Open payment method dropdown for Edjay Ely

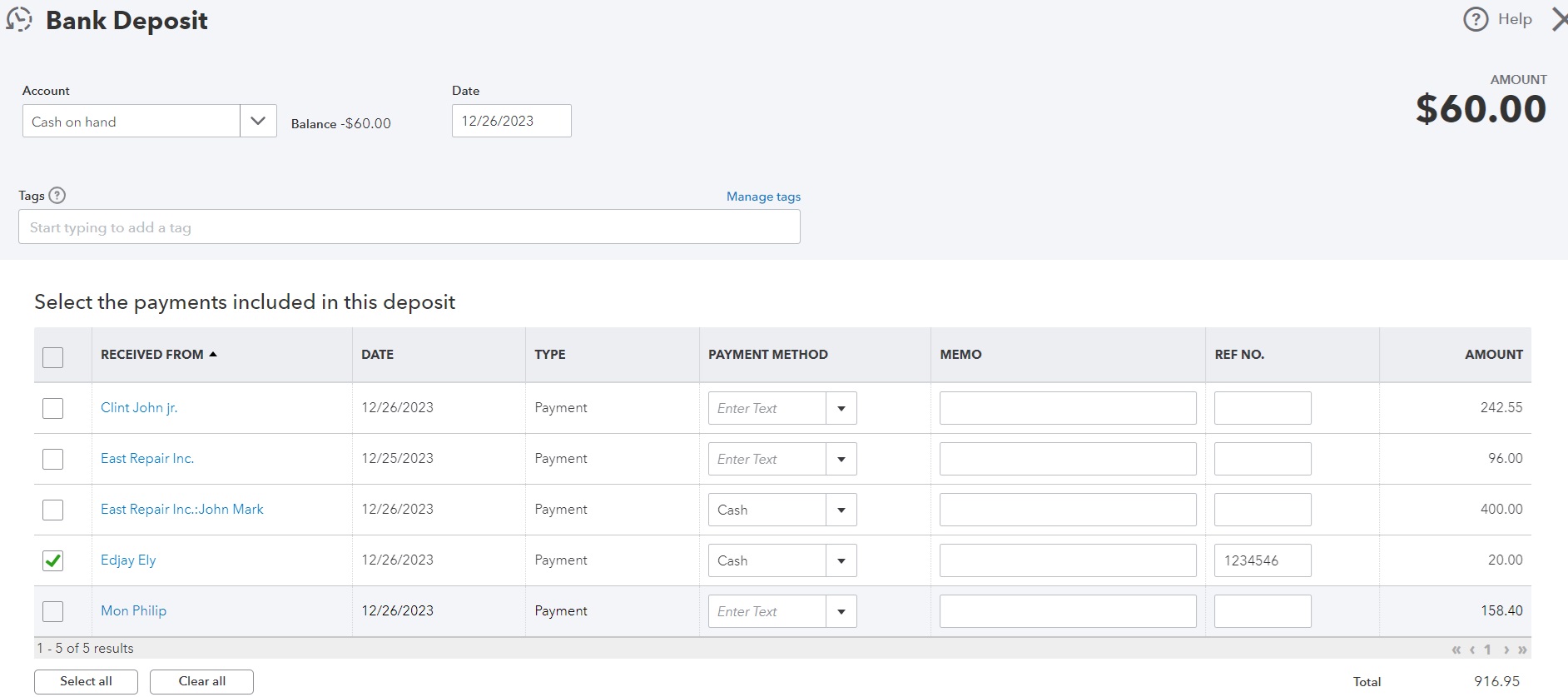point(841,561)
